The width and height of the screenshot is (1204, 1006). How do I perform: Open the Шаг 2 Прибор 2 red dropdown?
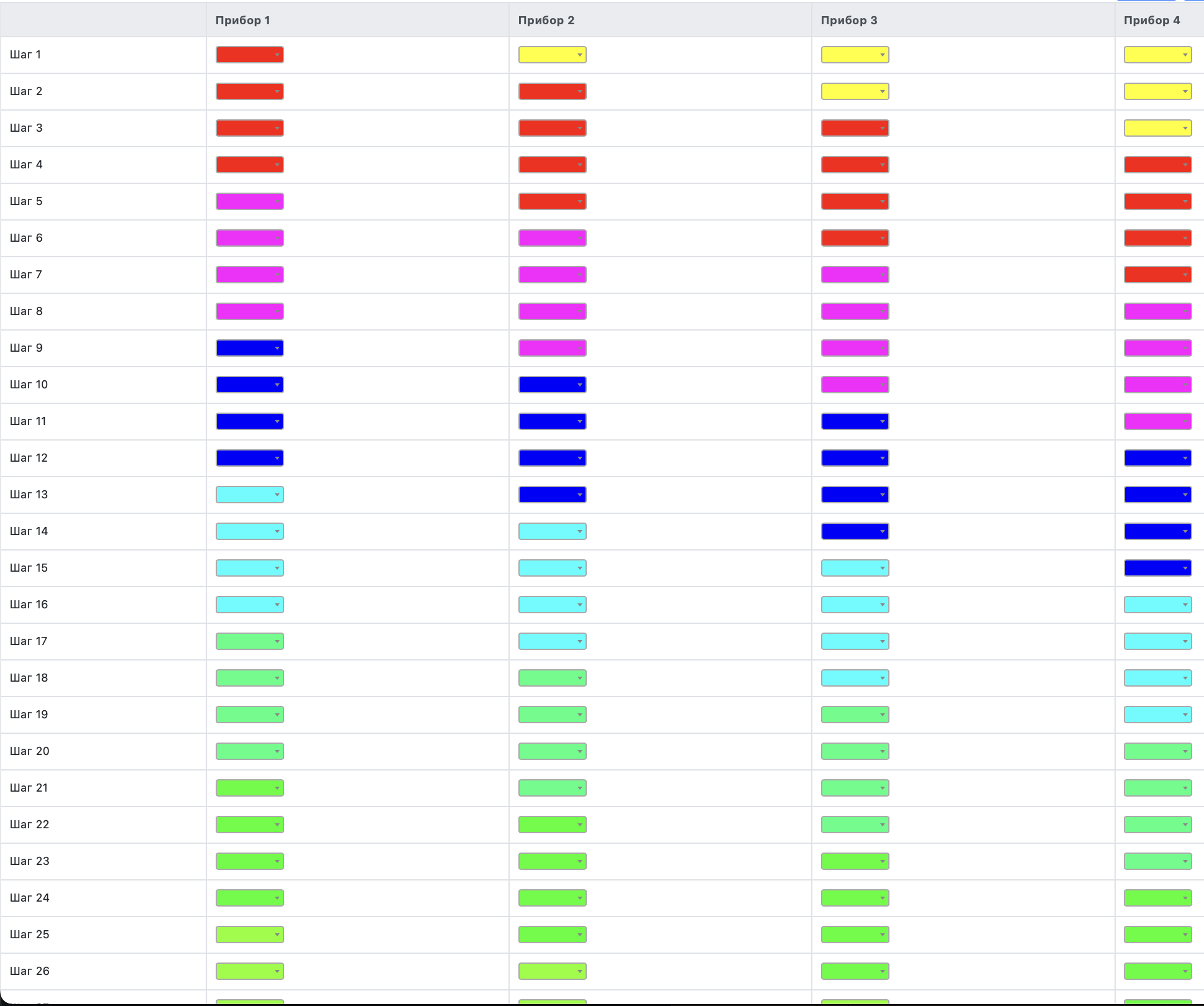[x=553, y=91]
